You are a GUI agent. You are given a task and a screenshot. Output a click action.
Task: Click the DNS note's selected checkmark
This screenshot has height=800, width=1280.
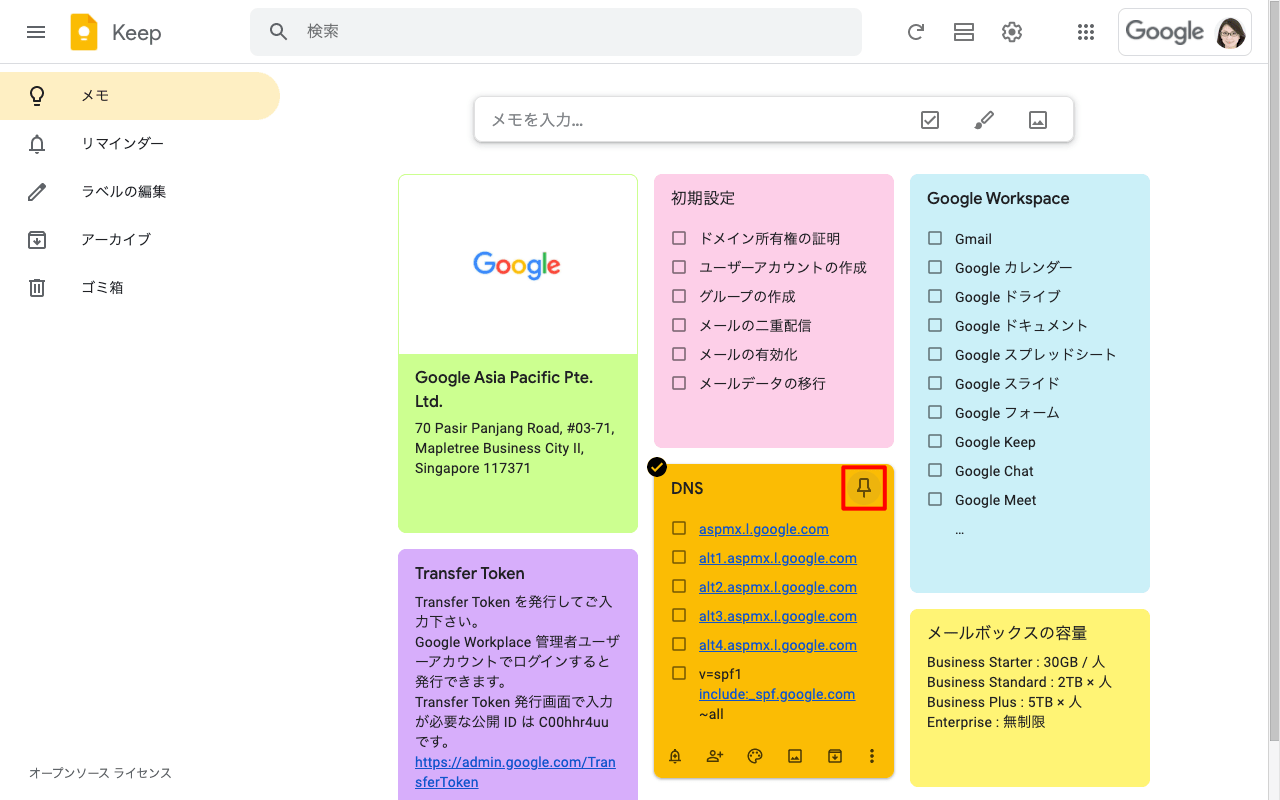click(657, 467)
